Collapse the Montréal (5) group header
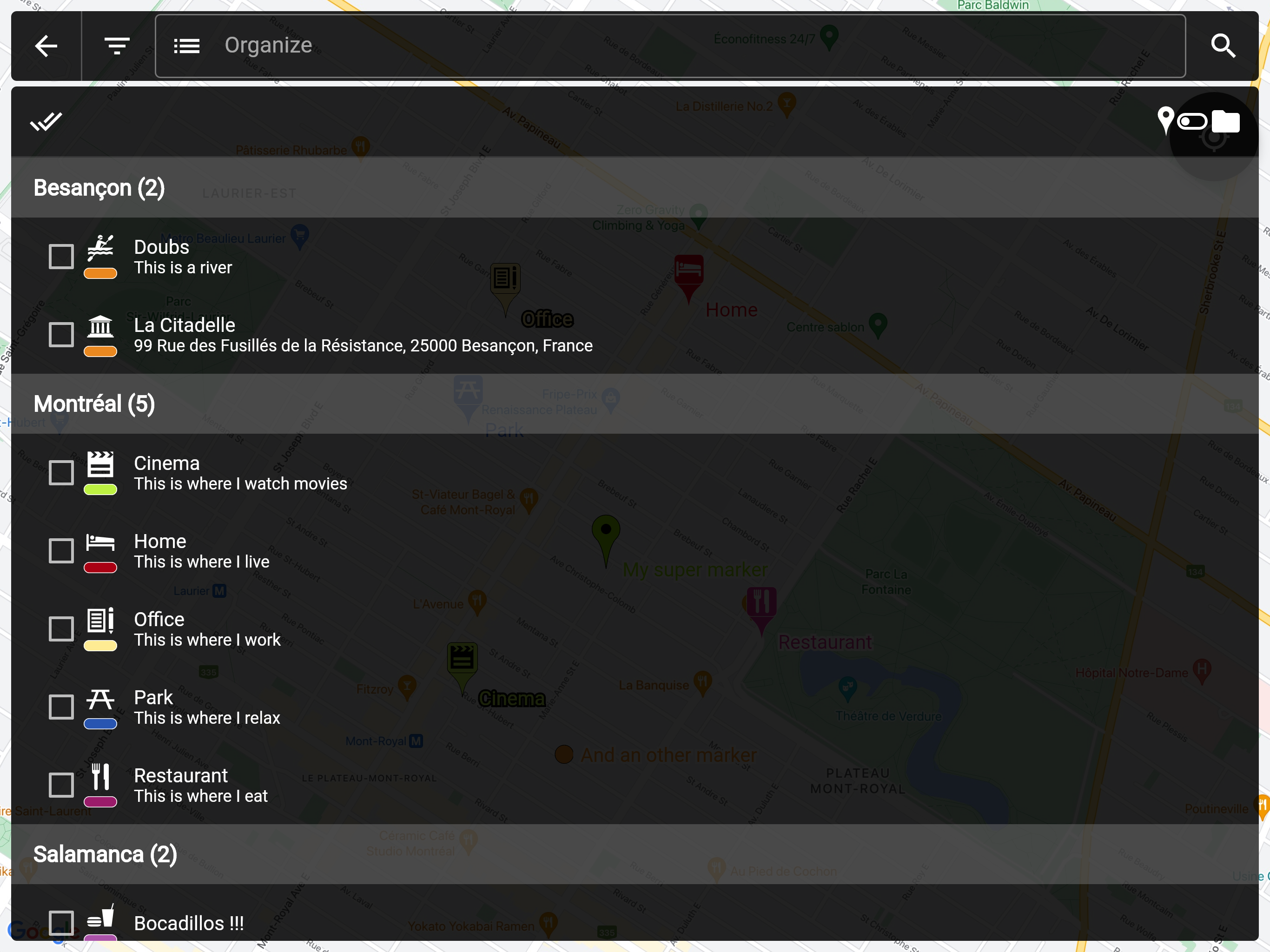The height and width of the screenshot is (952, 1270). pyautogui.click(x=95, y=403)
